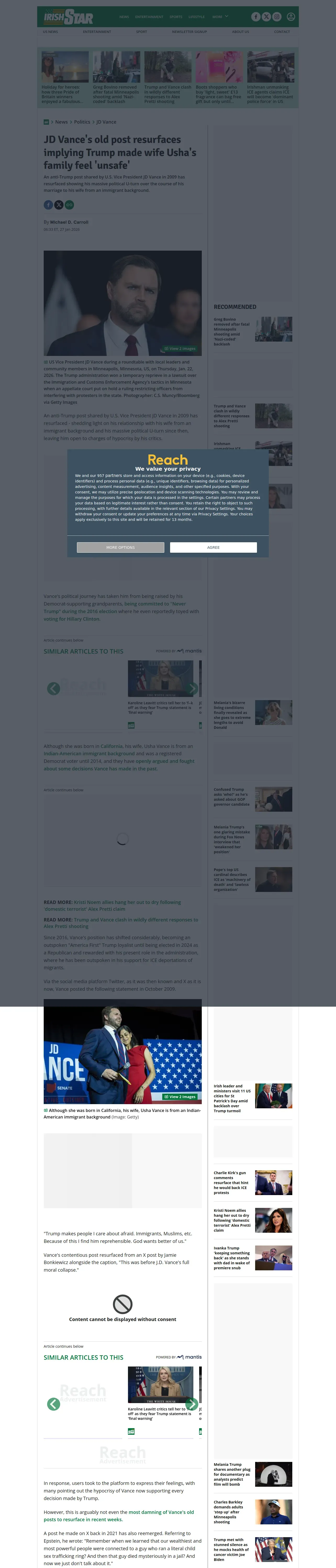Open 'Holiday for heroes' top story thumbnail

coord(65,67)
